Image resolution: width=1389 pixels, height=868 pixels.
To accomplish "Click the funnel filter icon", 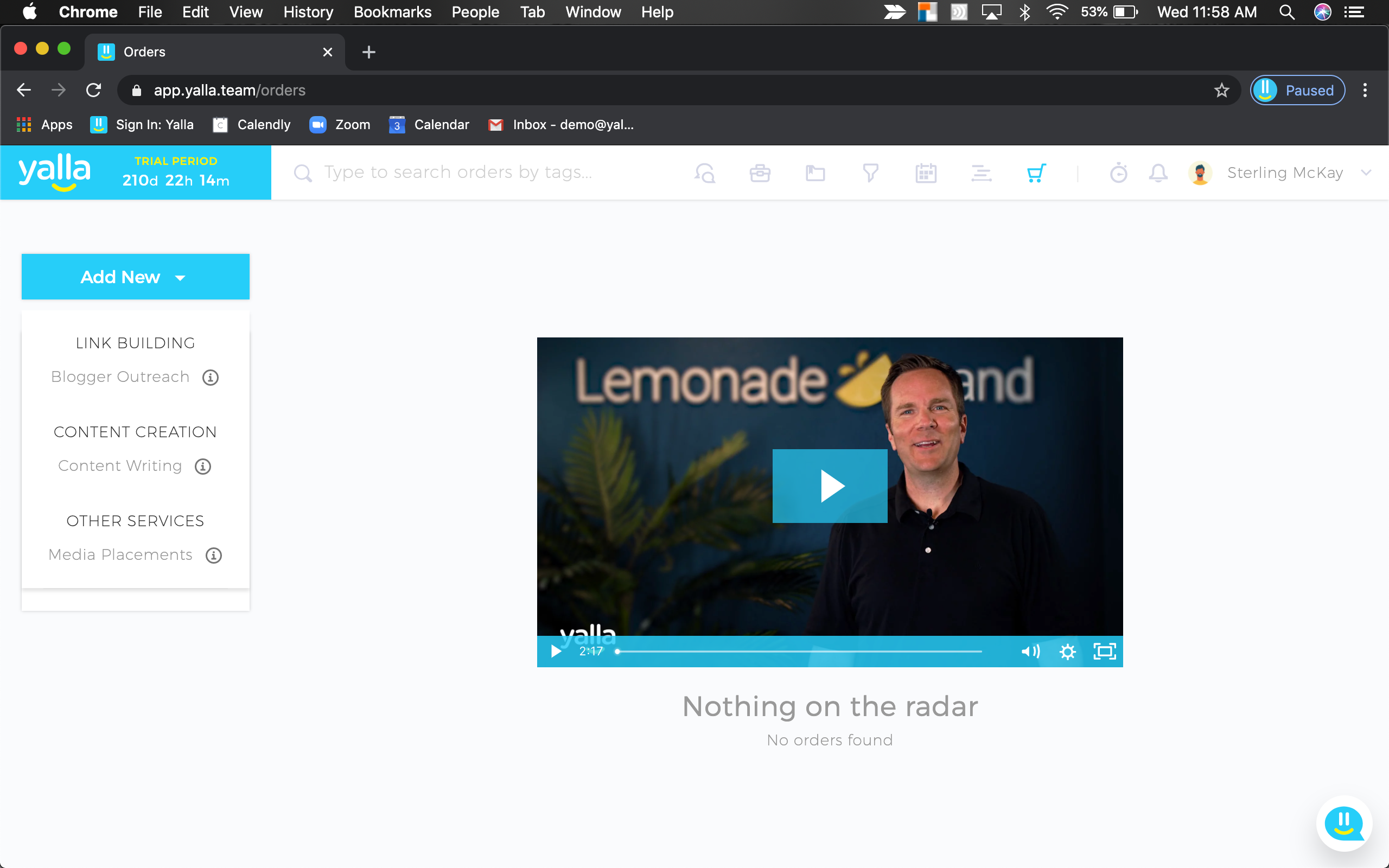I will (870, 173).
